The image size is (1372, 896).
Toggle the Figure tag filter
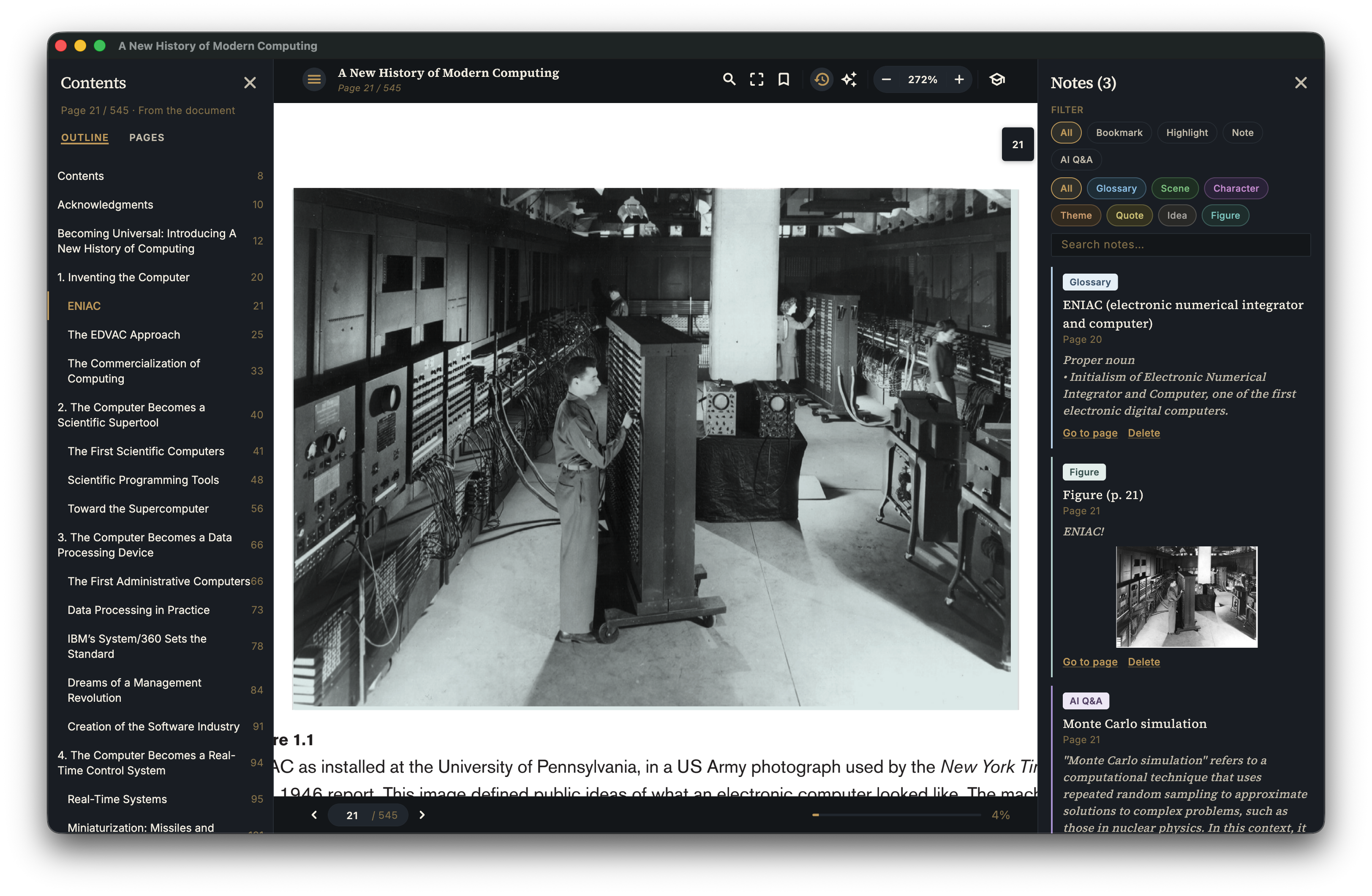point(1225,215)
